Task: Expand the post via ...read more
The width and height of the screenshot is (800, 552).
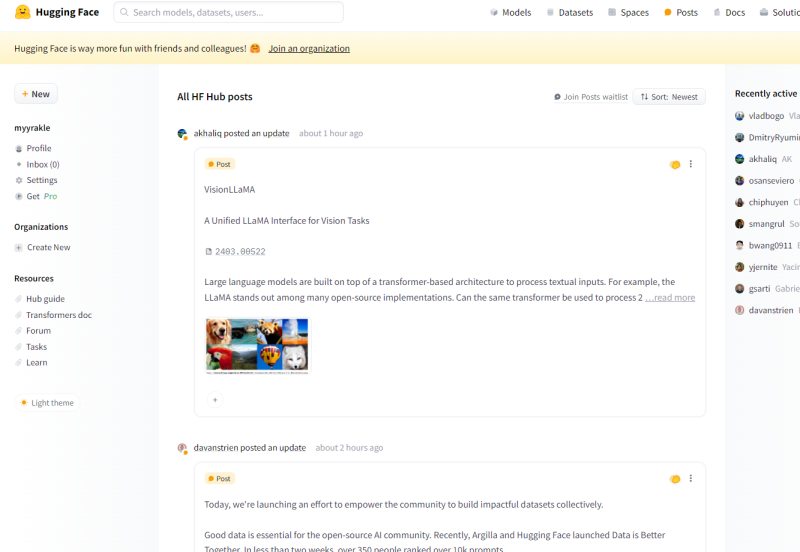Action: [670, 297]
